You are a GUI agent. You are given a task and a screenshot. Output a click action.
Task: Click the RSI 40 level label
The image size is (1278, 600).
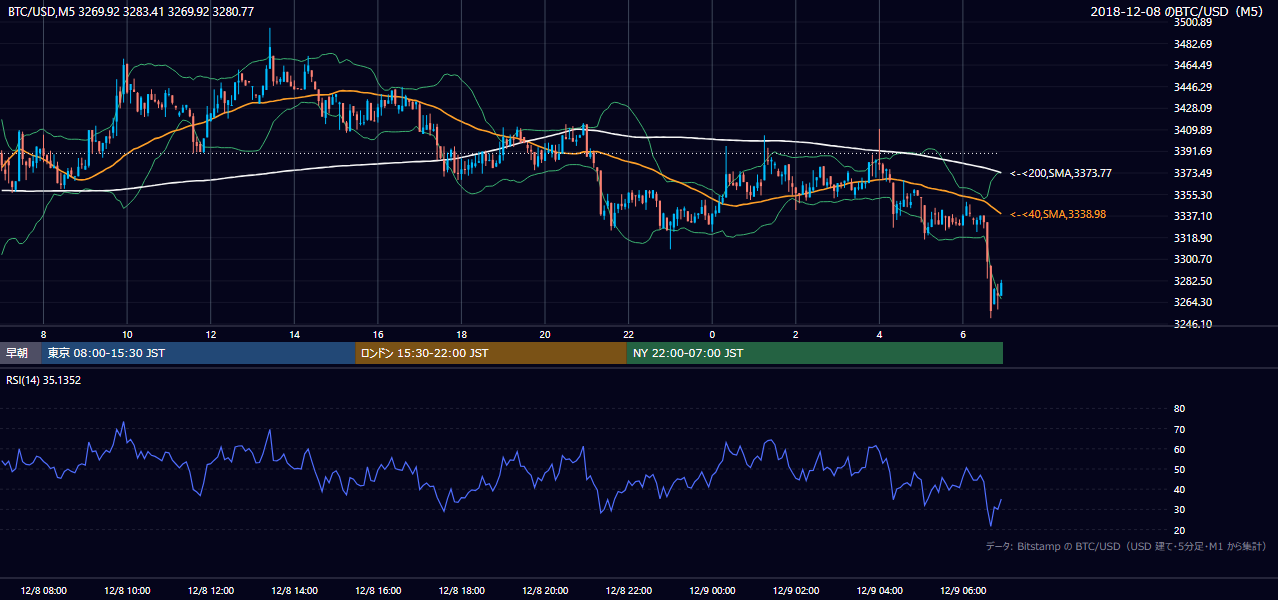click(1179, 489)
